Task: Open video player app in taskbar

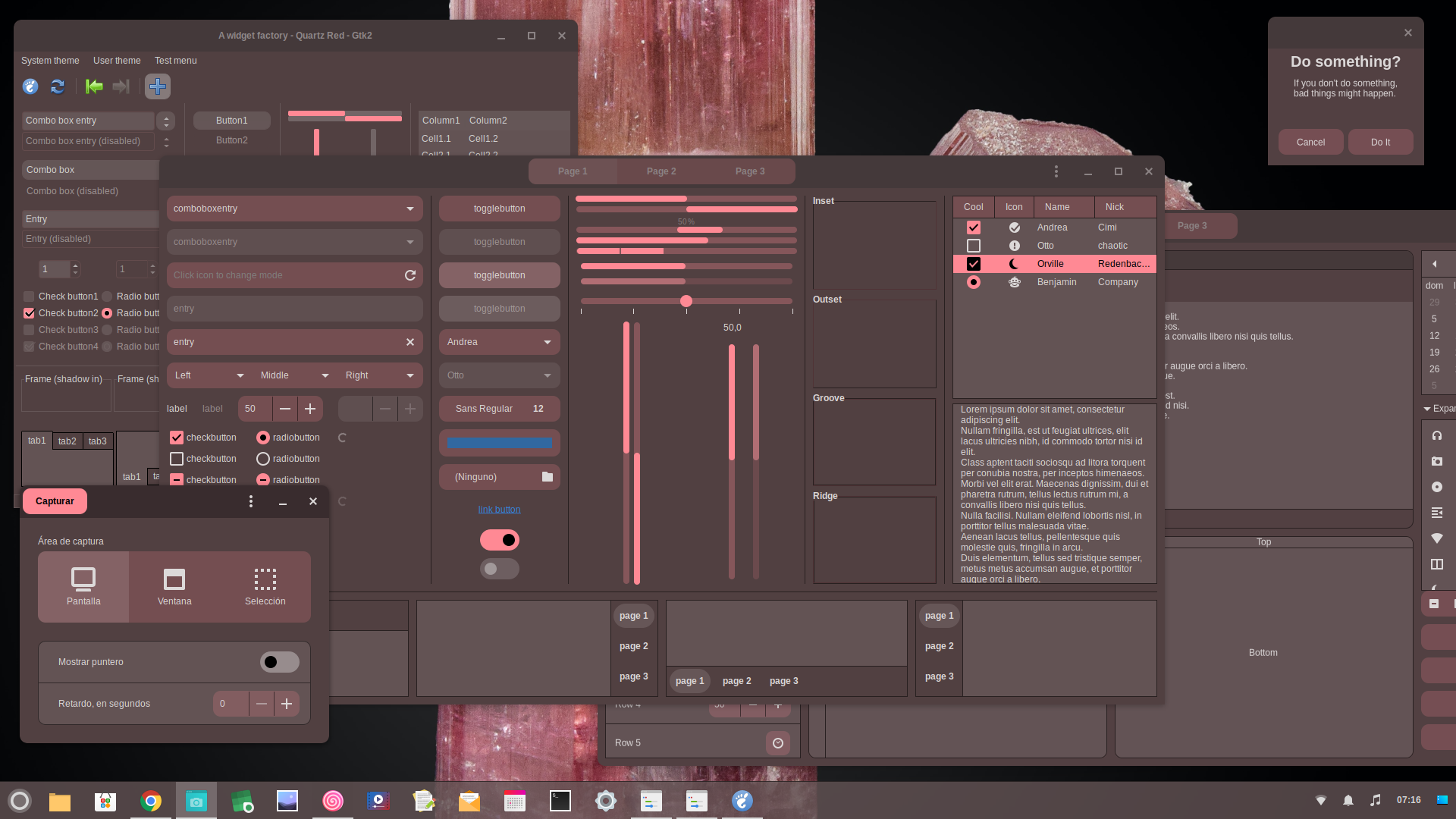Action: tap(378, 801)
